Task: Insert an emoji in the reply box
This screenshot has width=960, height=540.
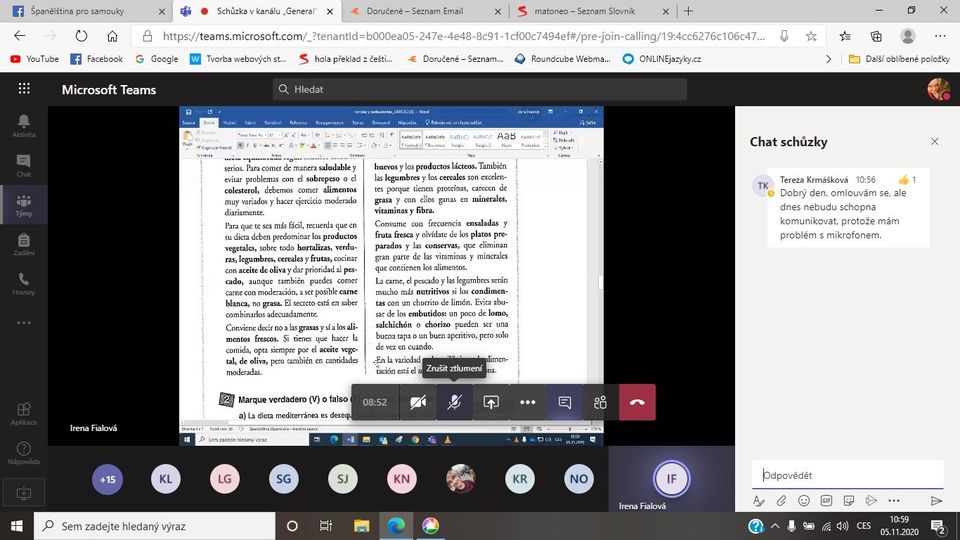Action: [804, 500]
